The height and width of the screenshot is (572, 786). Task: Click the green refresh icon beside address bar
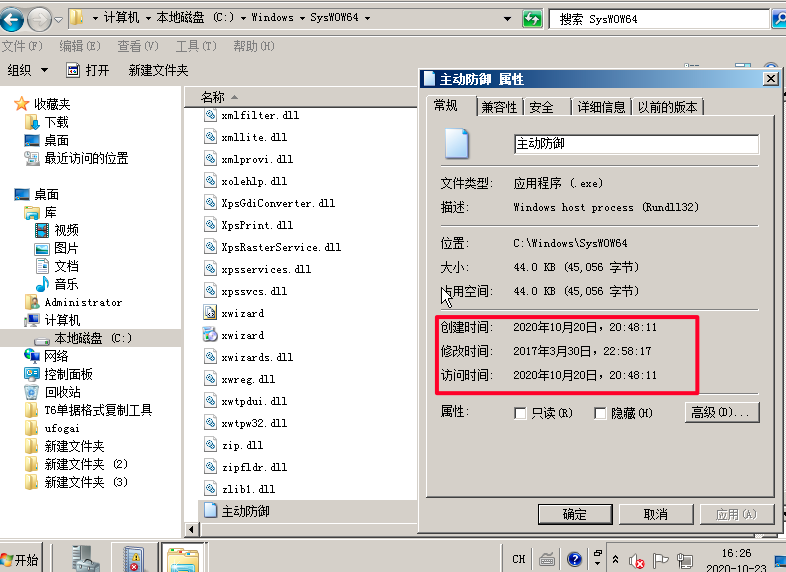(532, 19)
